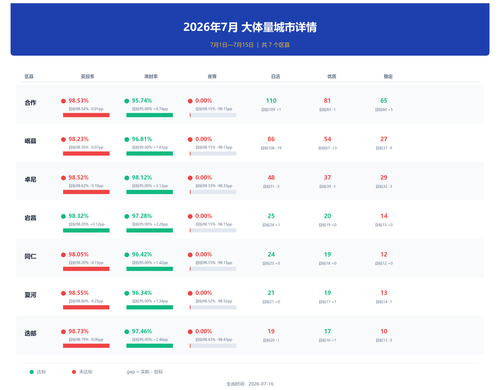Click the red value 27

point(384,139)
